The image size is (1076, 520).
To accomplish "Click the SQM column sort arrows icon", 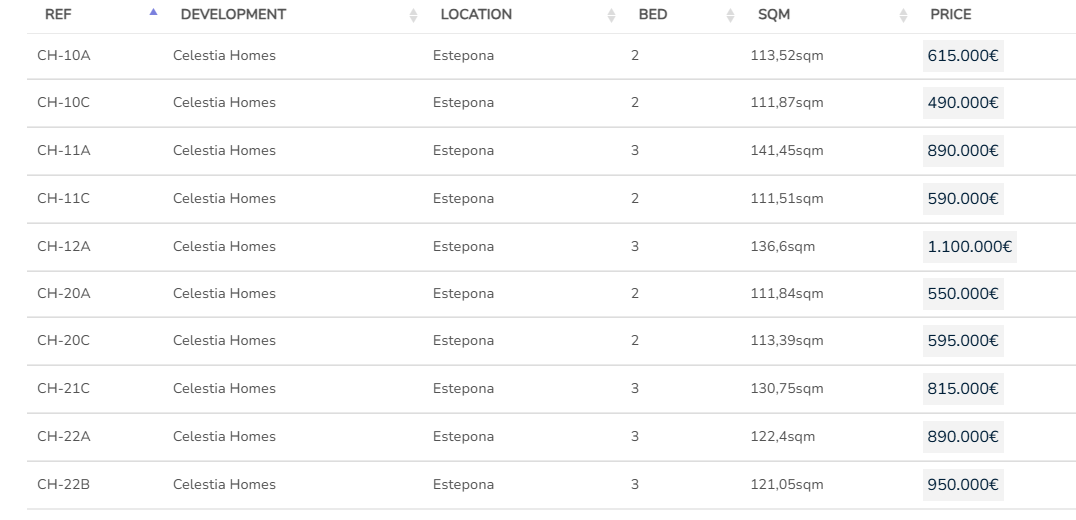I will pos(904,15).
